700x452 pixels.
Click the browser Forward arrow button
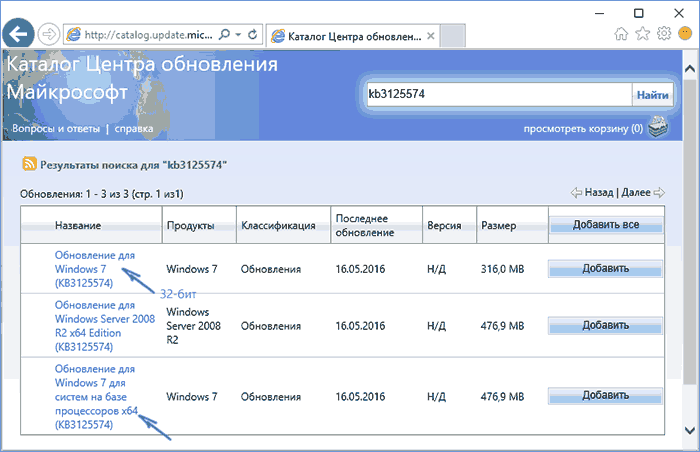pos(48,34)
